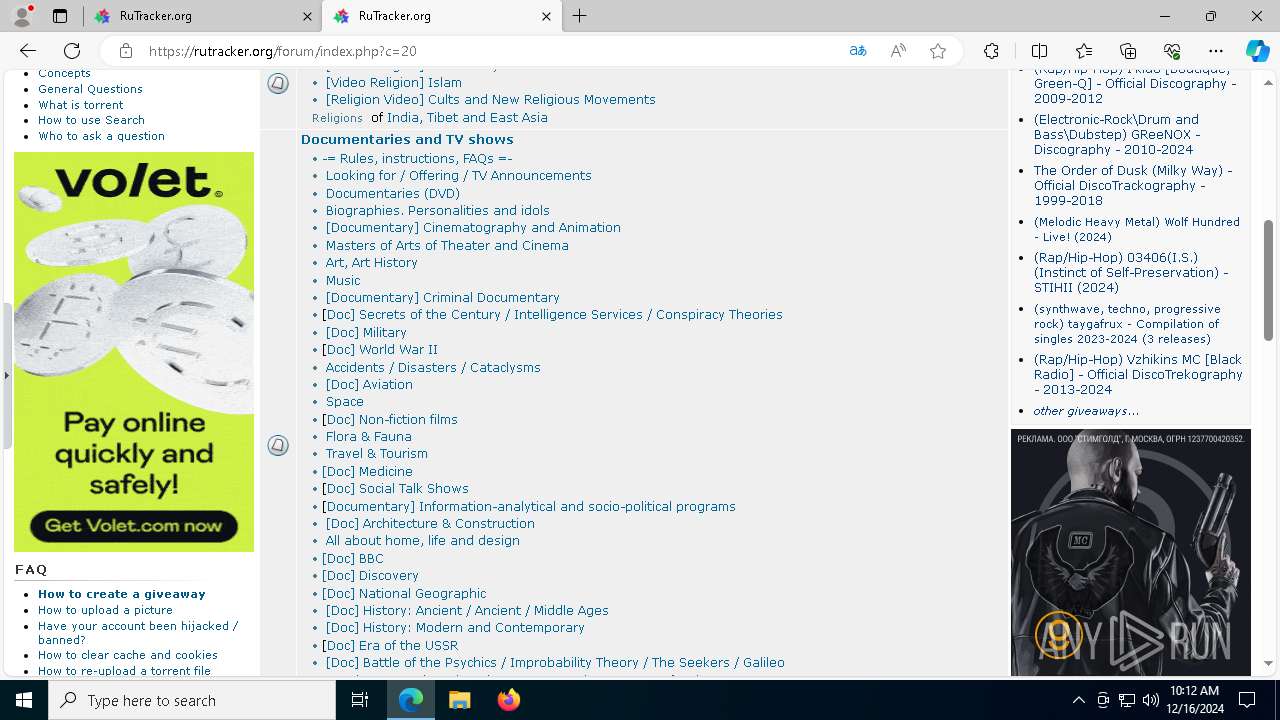Click the vertical page scrollbar thumb
The width and height of the screenshot is (1280, 720).
[1269, 280]
